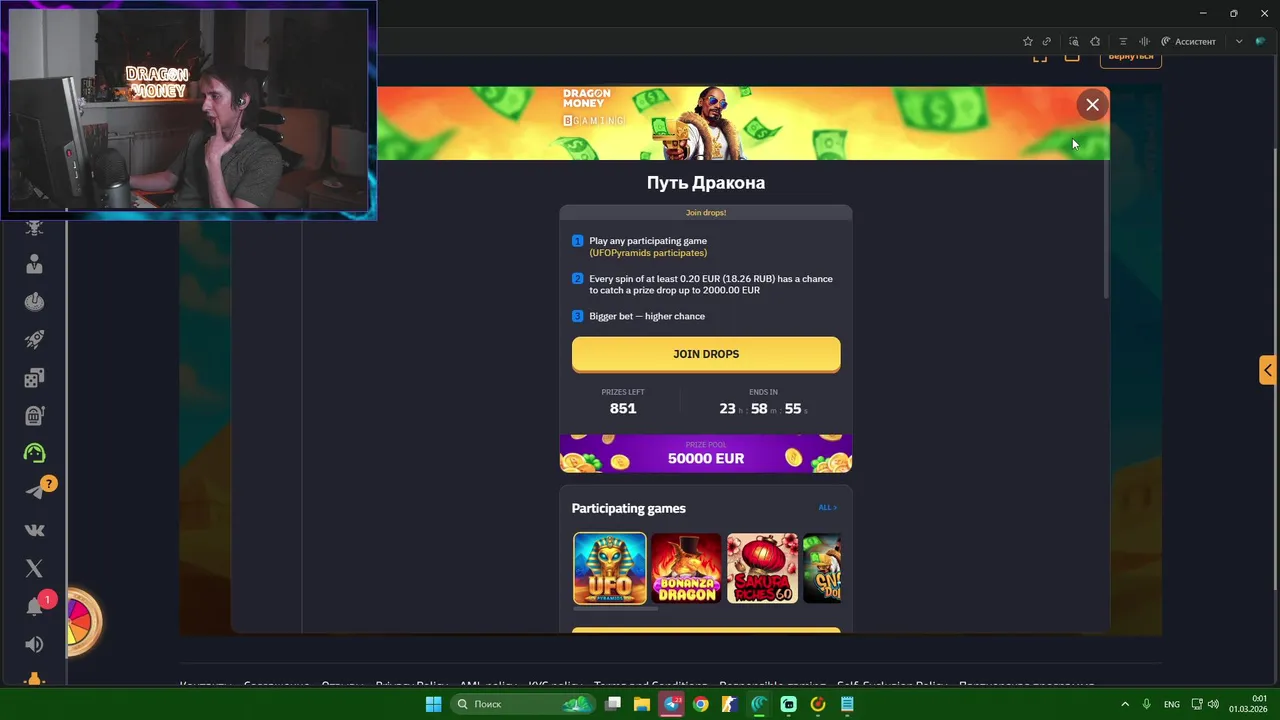Viewport: 1280px width, 720px height.
Task: Click the 50000 EUR prize pool banner
Action: tap(706, 453)
